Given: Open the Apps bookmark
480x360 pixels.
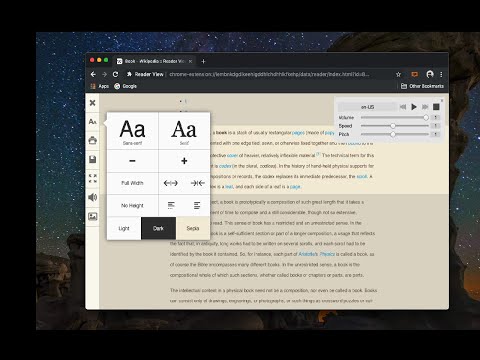Looking at the screenshot, I should (100, 86).
